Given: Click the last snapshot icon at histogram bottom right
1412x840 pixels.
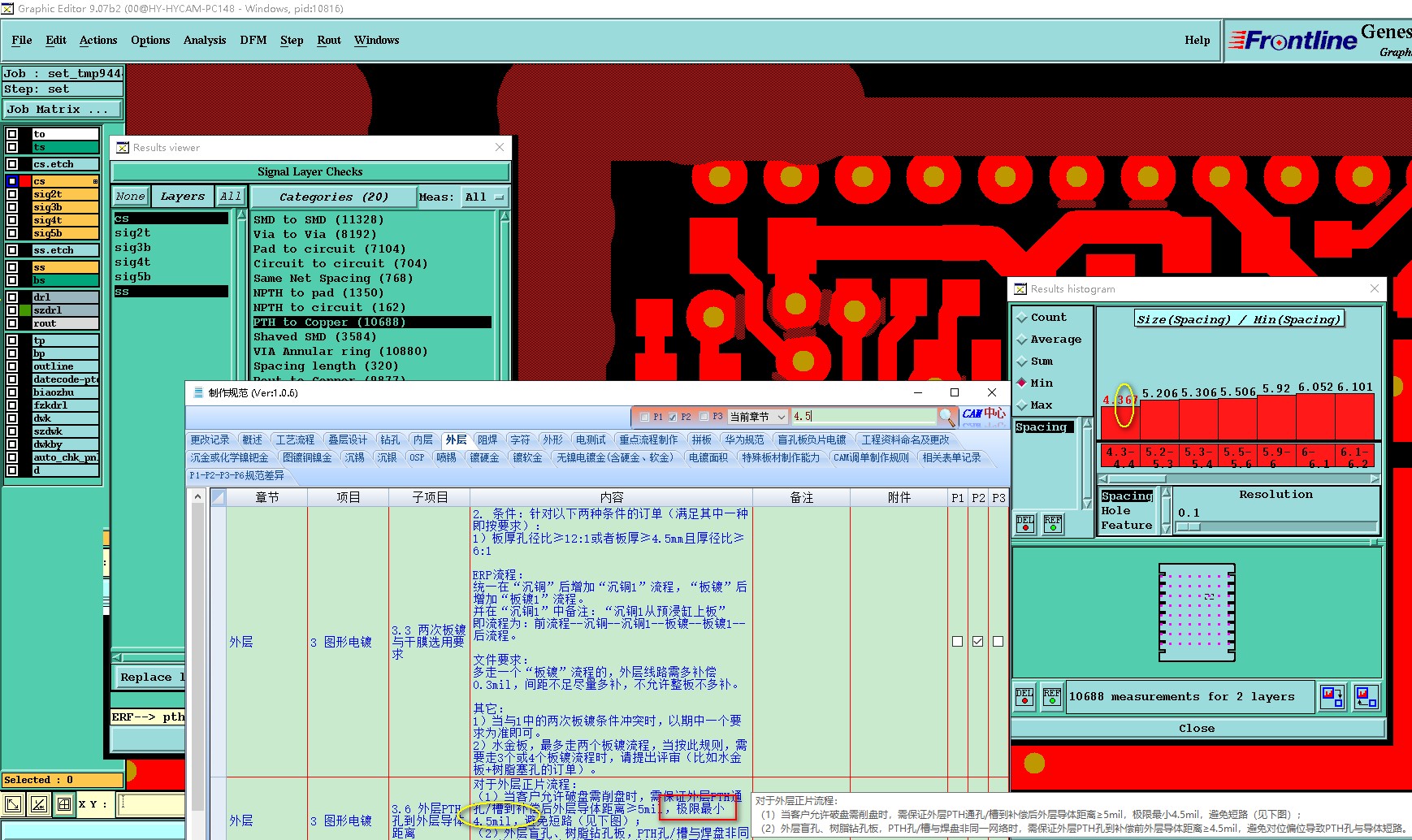Looking at the screenshot, I should 1367,696.
